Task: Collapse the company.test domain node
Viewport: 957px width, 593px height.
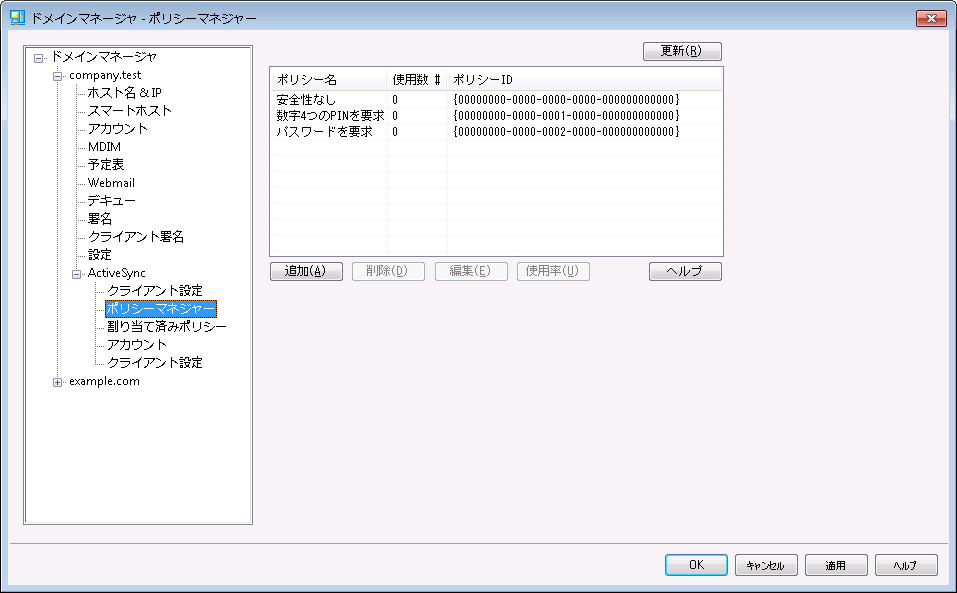Action: 58,76
